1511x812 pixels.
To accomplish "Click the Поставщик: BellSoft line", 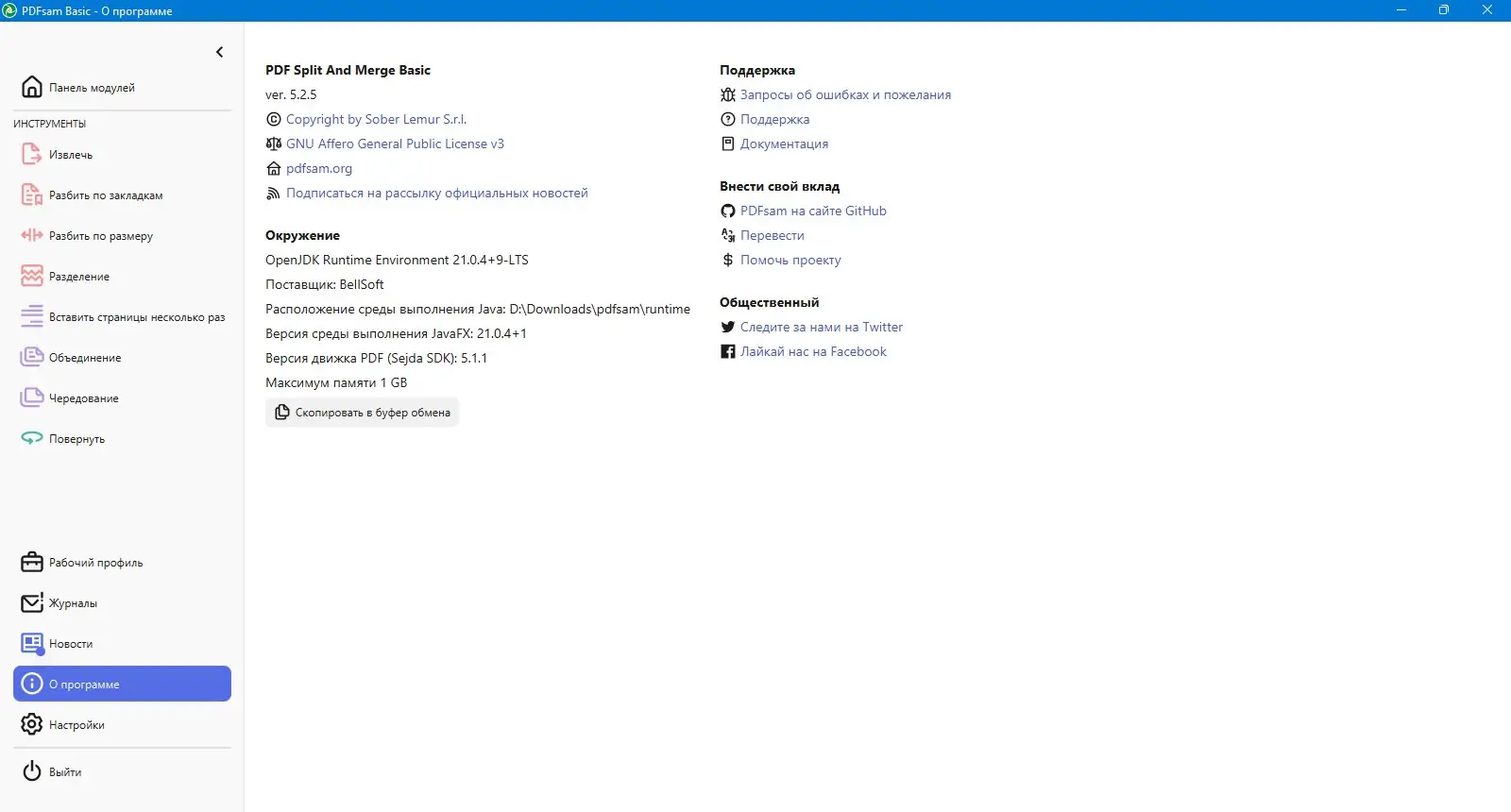I will (x=325, y=284).
